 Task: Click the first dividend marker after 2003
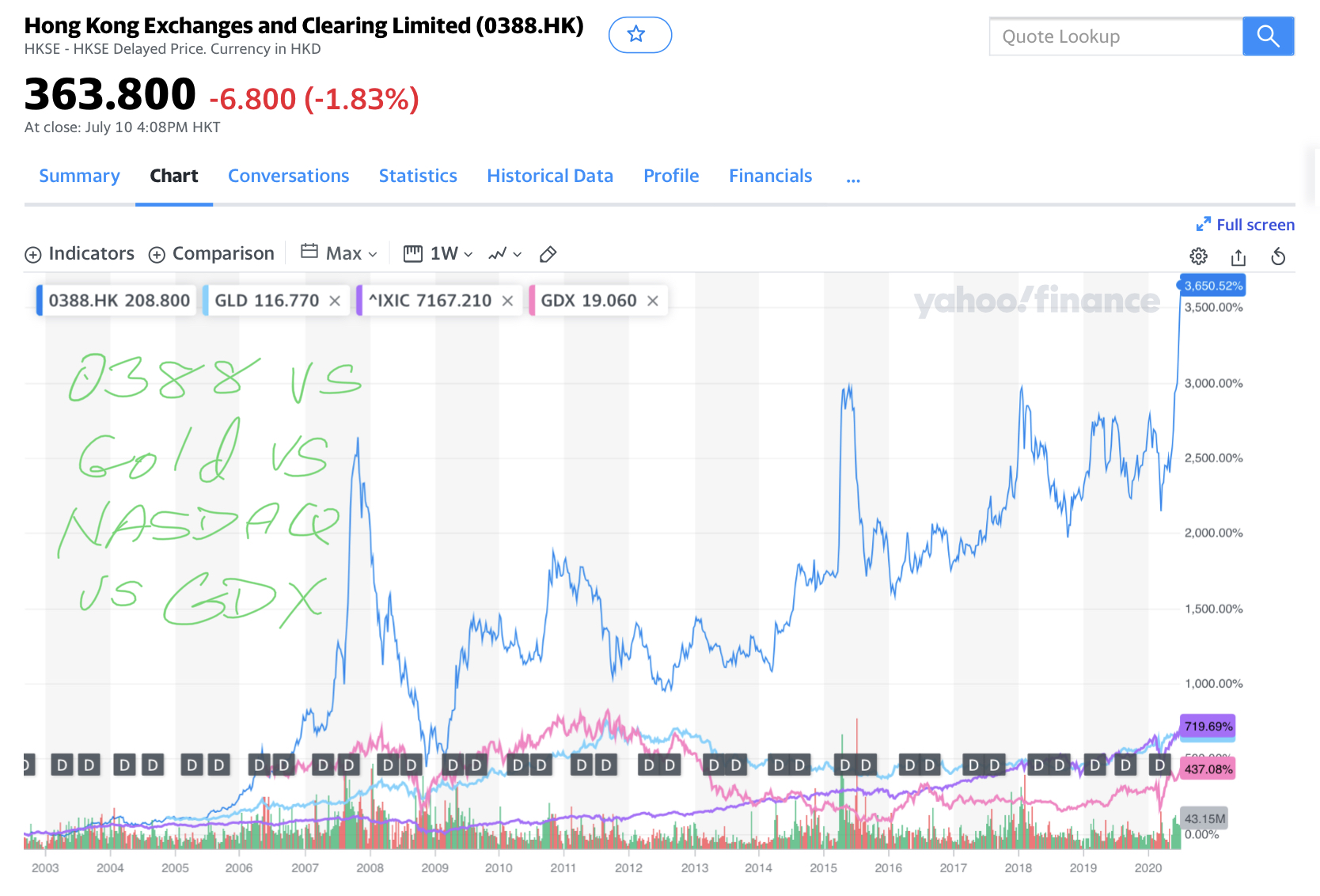pos(63,765)
